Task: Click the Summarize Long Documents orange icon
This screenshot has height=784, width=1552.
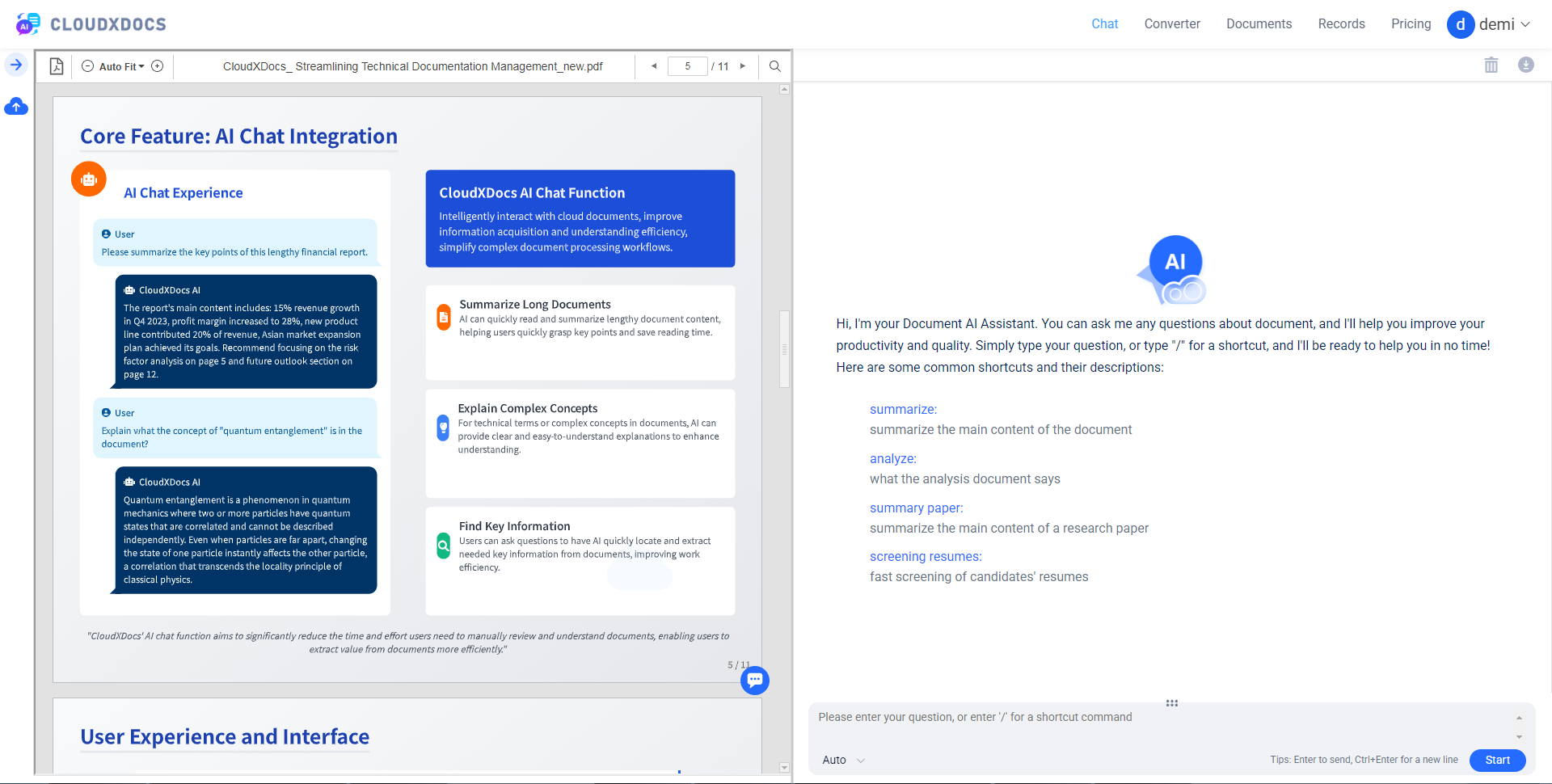Action: tap(444, 318)
